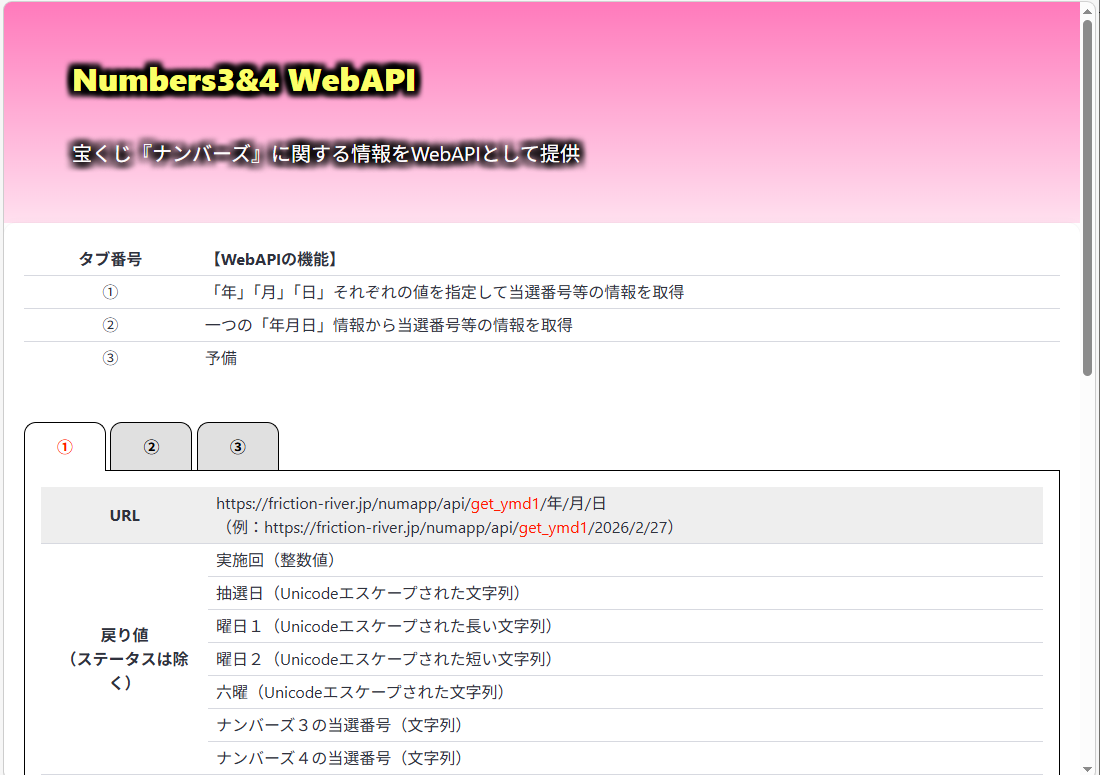Select the 六曜 return value row
Viewport: 1100px width, 775px height.
[361, 692]
